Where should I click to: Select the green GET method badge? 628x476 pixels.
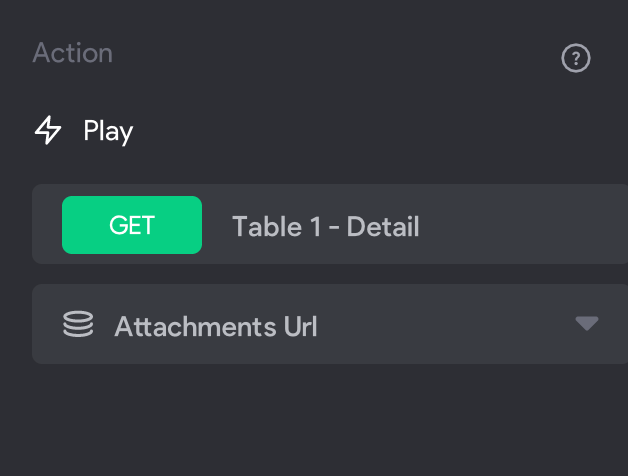[132, 225]
